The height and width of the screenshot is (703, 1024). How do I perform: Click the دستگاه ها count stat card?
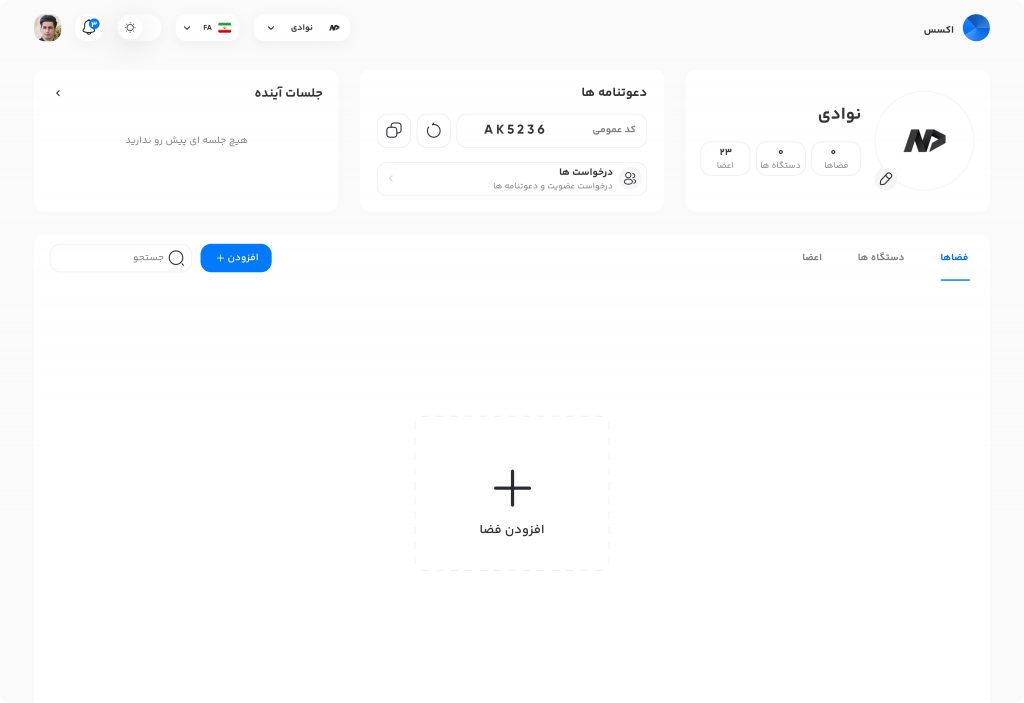coord(780,158)
